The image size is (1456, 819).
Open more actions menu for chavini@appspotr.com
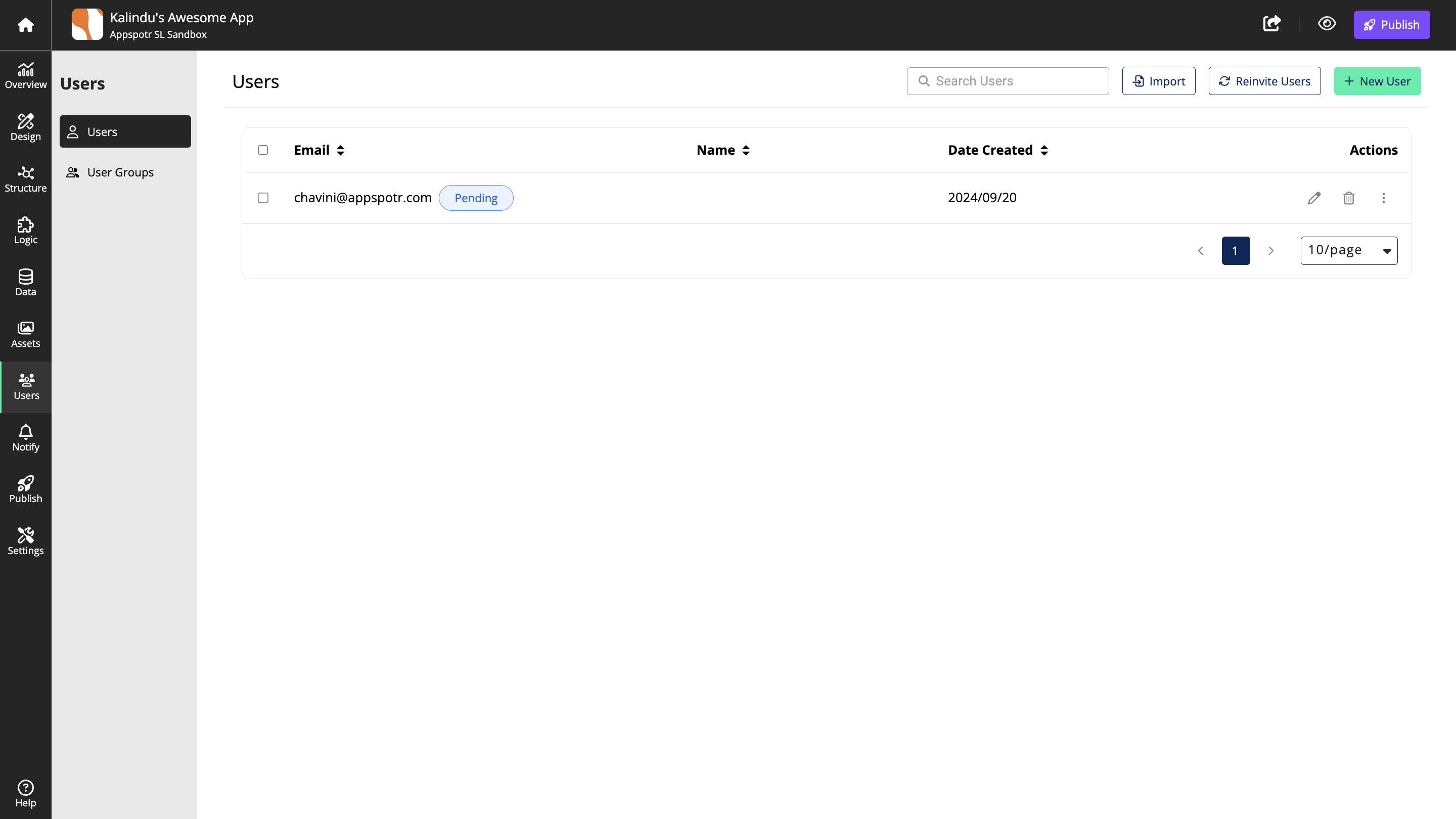tap(1384, 198)
